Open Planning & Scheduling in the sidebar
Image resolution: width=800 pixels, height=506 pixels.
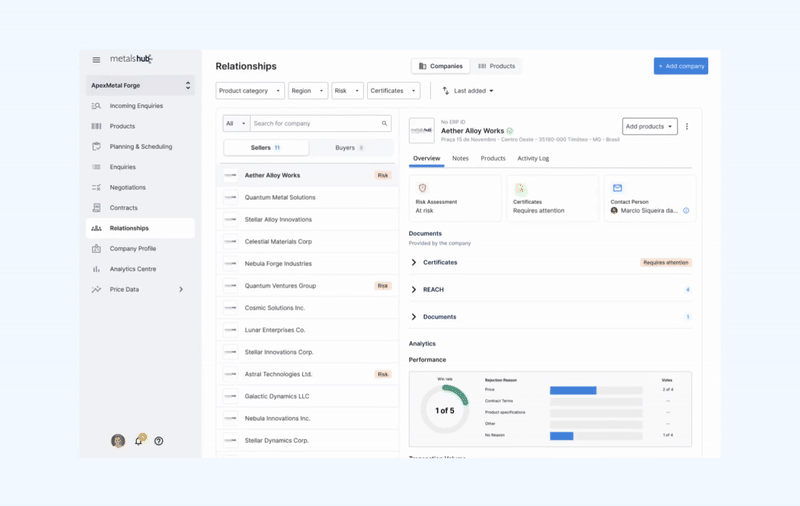click(140, 146)
